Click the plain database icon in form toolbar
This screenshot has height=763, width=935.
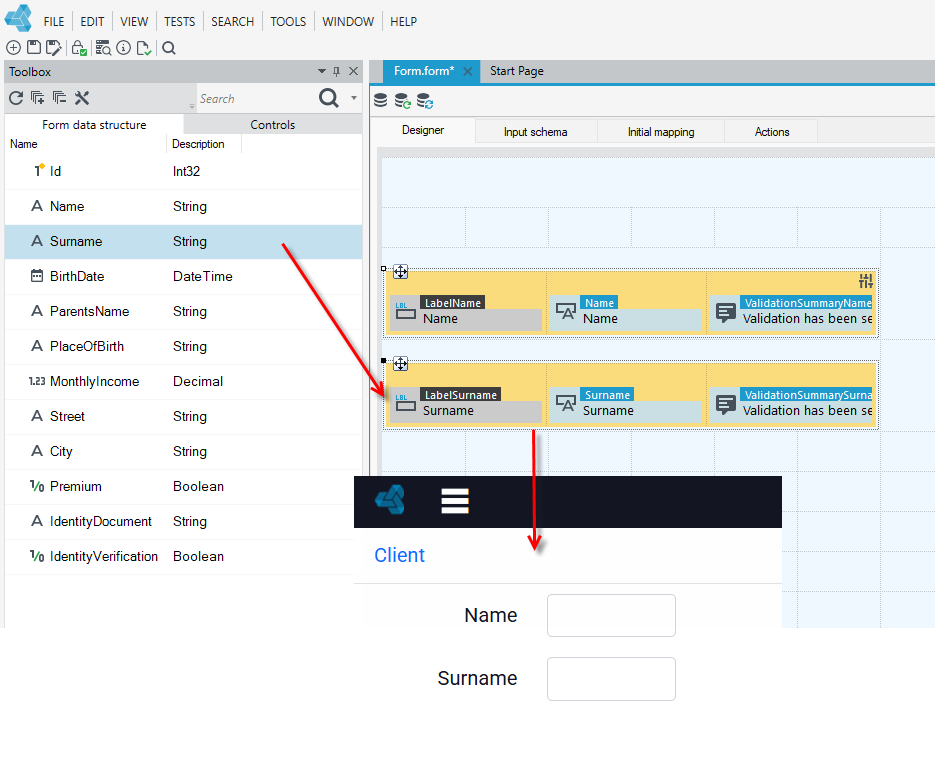click(x=380, y=100)
